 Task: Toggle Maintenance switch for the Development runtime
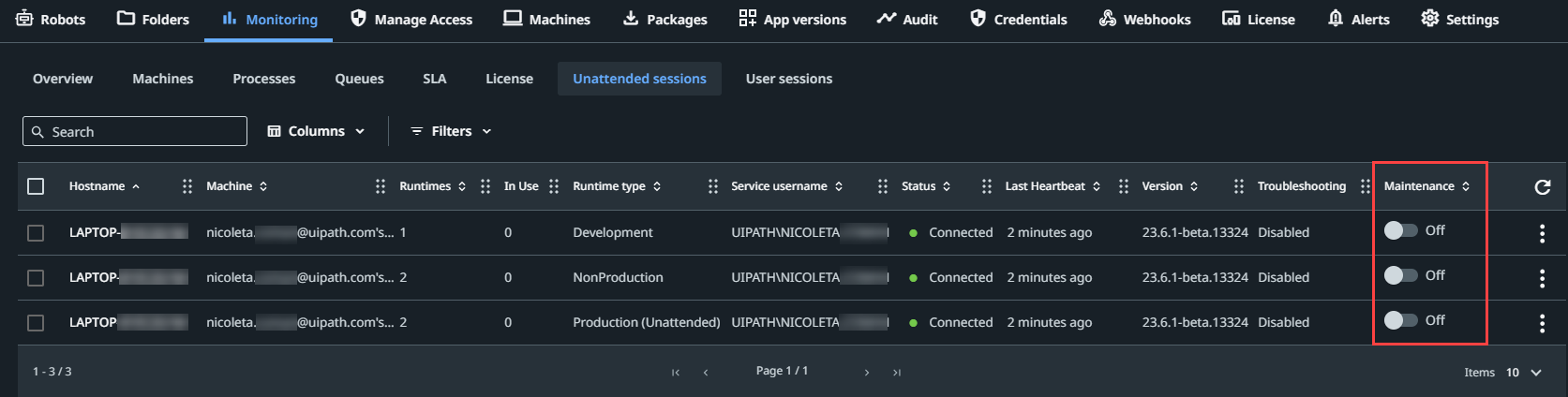(1400, 230)
